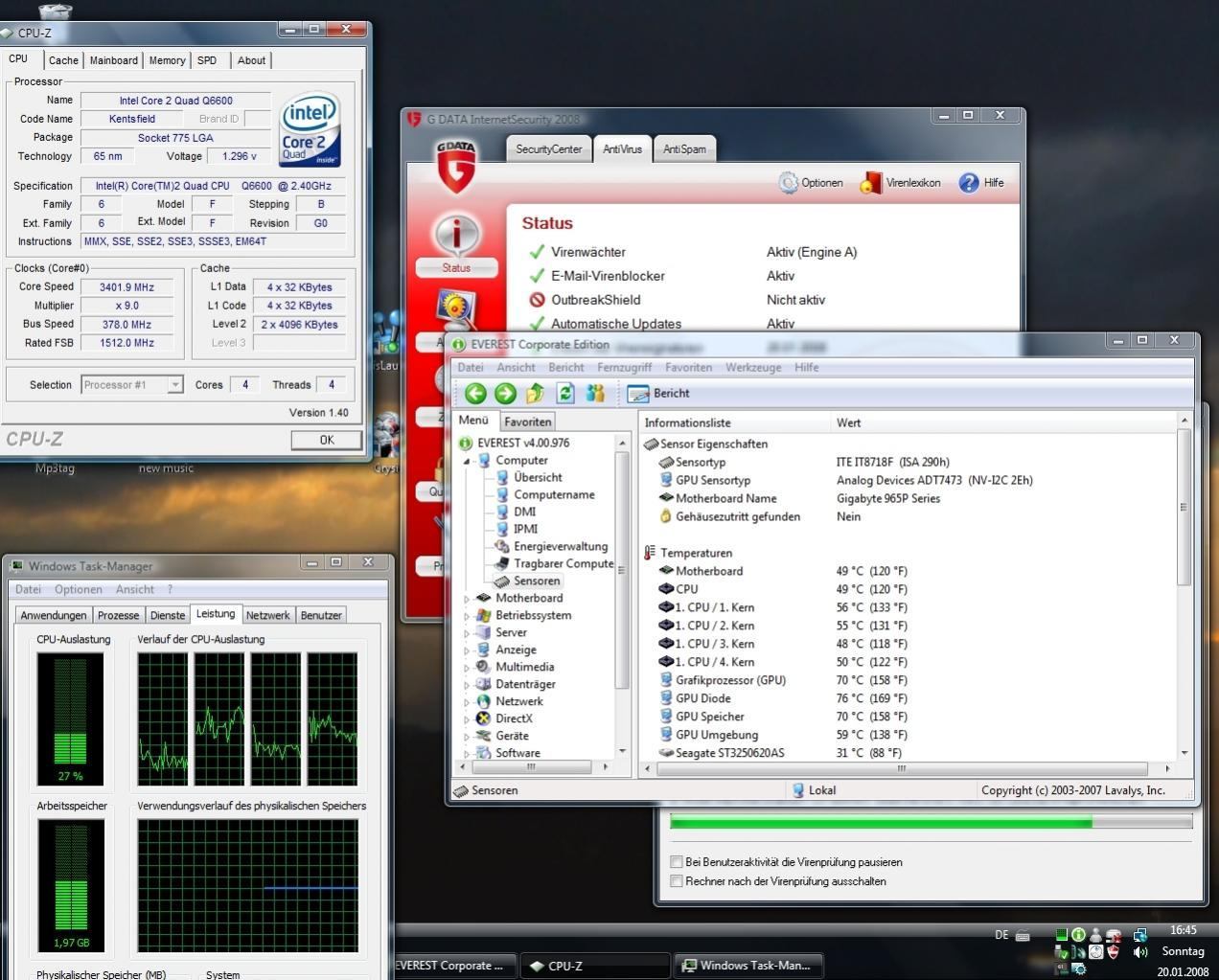Expand the Betriebssystem node in EVEREST

[468, 616]
